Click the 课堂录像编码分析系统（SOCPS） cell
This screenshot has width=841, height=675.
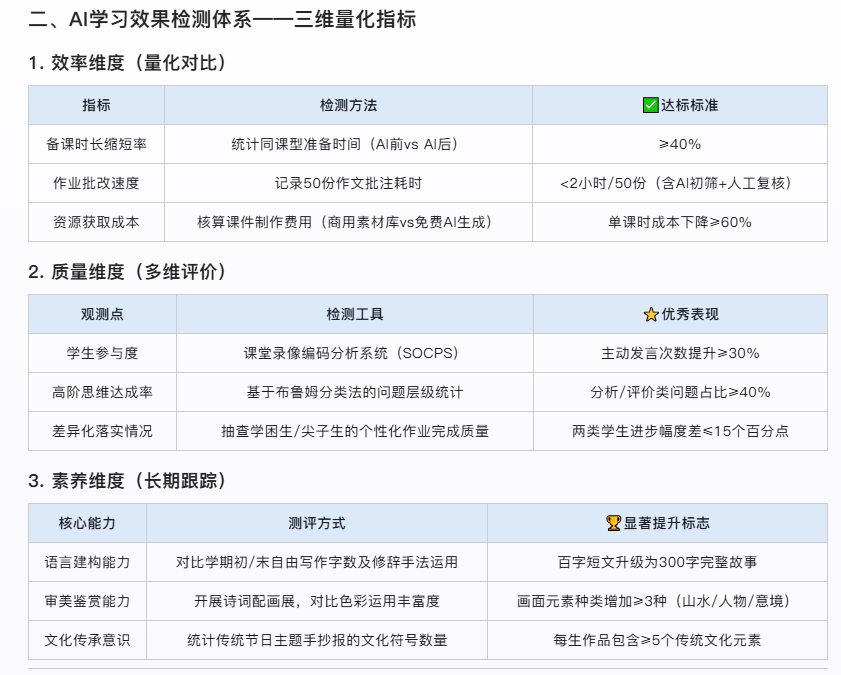point(355,353)
